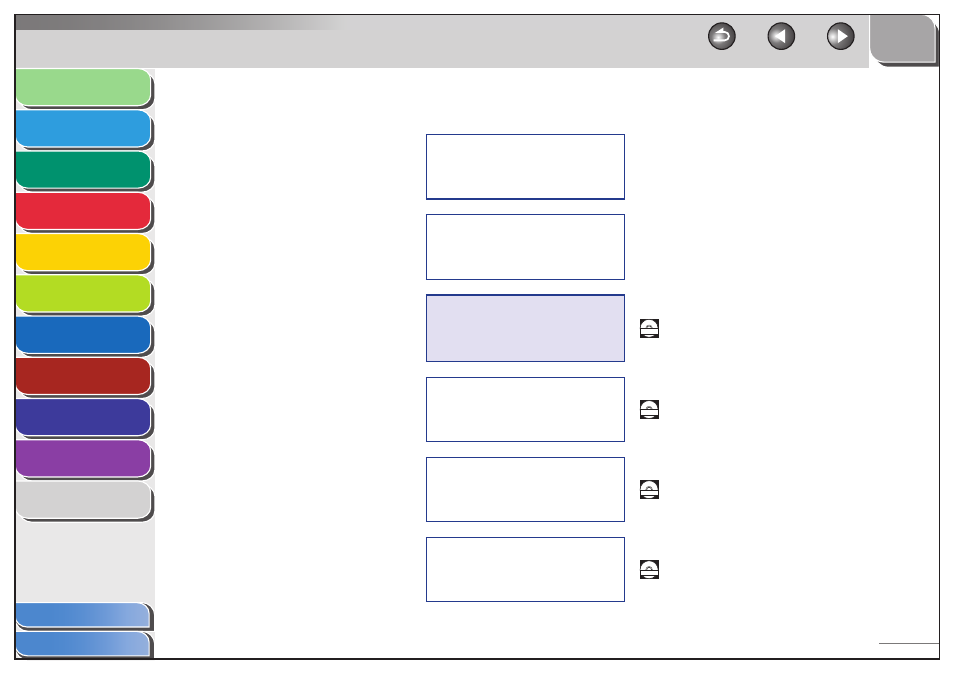Go to previous page with left arrow
Viewport: 954px width, 674px height.
pyautogui.click(x=781, y=36)
